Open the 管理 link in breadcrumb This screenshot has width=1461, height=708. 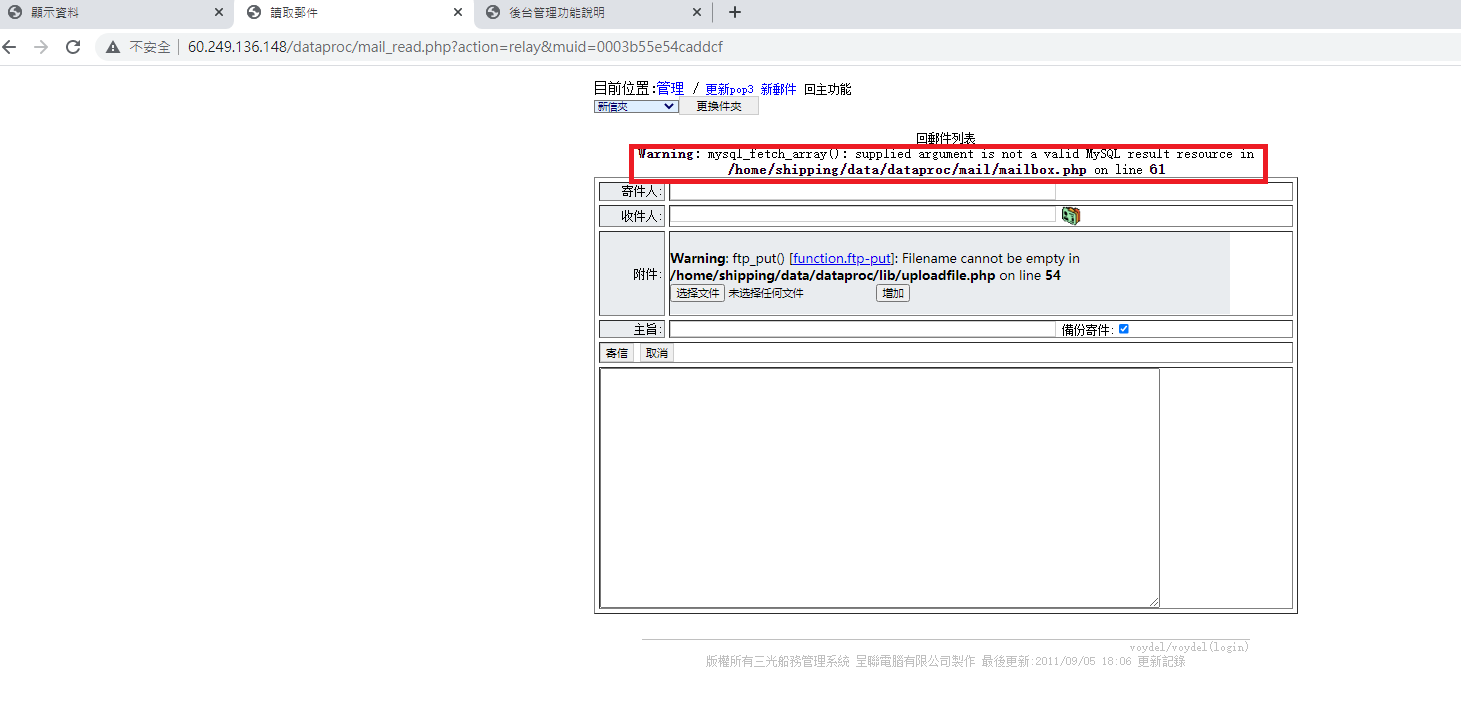tap(670, 89)
